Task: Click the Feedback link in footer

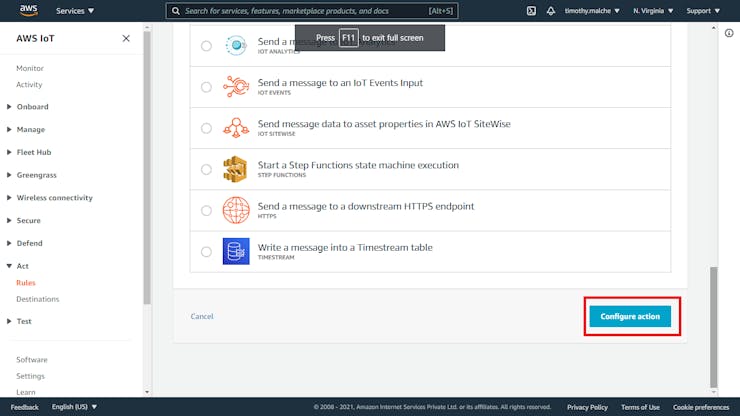Action: 25,407
